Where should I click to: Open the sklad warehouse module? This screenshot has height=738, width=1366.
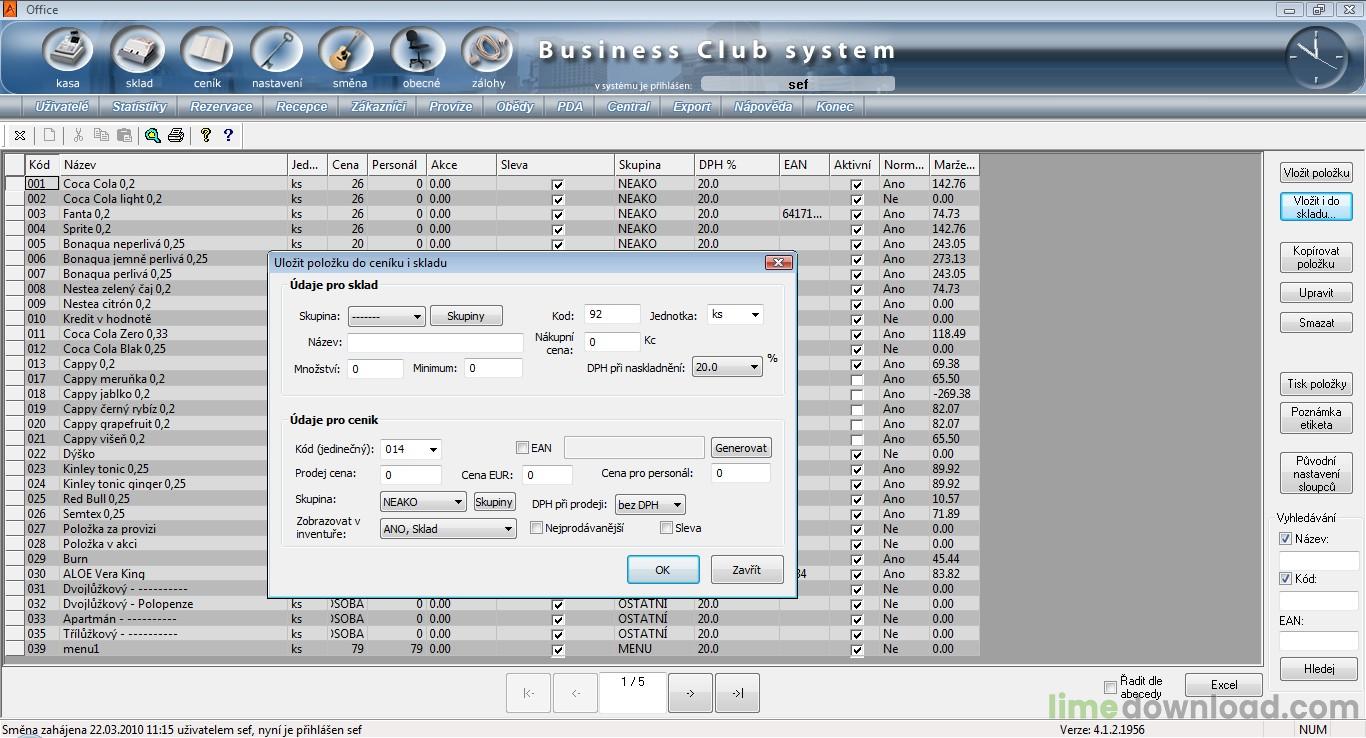click(139, 51)
